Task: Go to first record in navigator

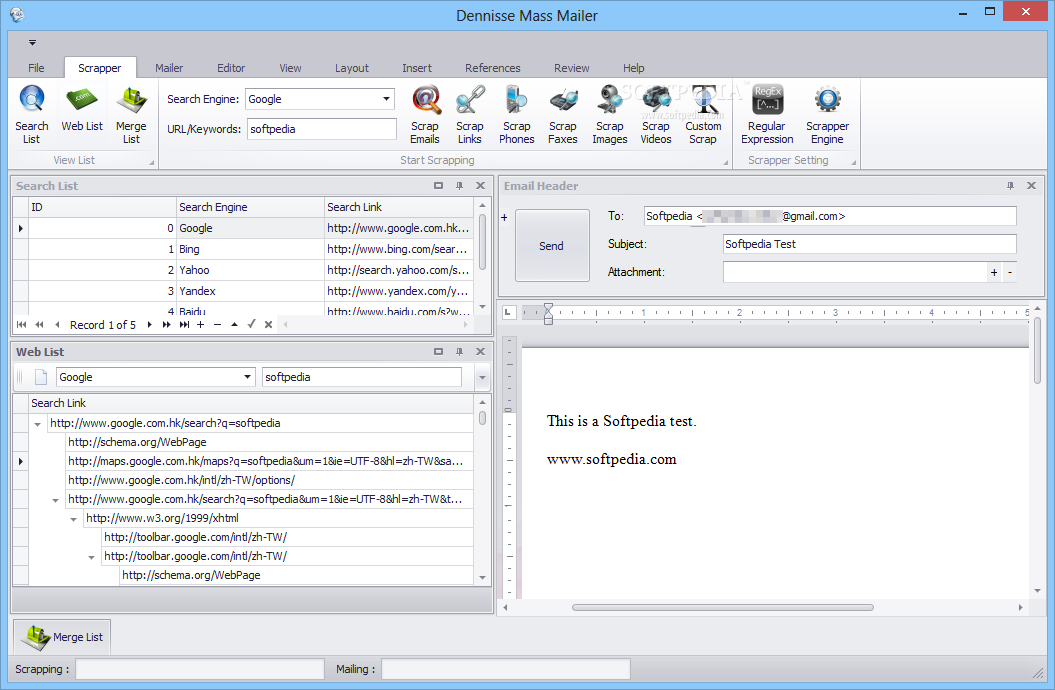Action: [x=22, y=325]
